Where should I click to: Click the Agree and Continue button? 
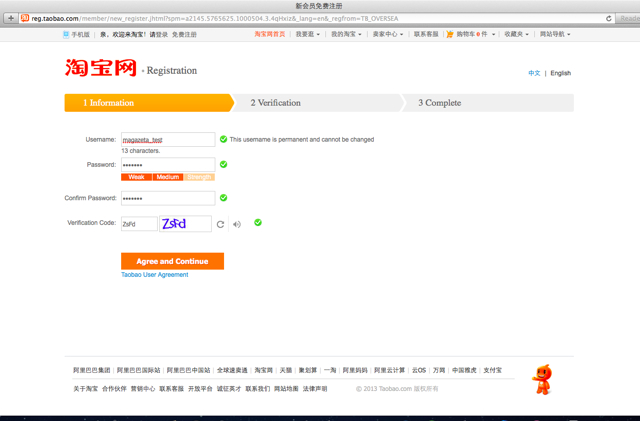(172, 261)
